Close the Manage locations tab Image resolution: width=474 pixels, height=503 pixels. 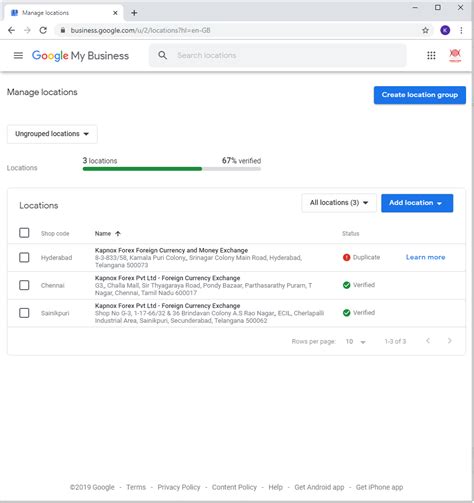pyautogui.click(x=115, y=13)
